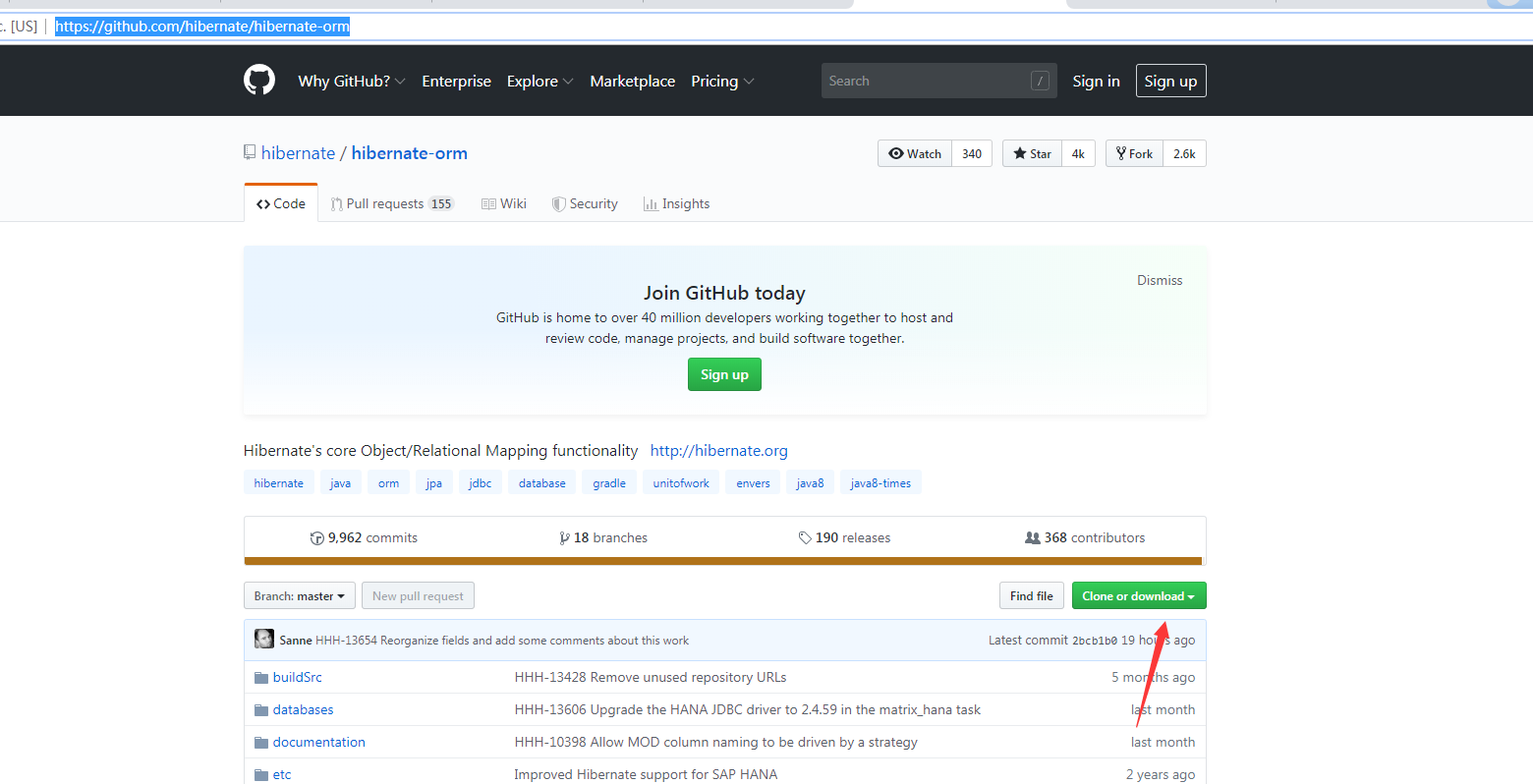Click the contributors people icon
This screenshot has height=784, width=1533.
click(x=1032, y=538)
